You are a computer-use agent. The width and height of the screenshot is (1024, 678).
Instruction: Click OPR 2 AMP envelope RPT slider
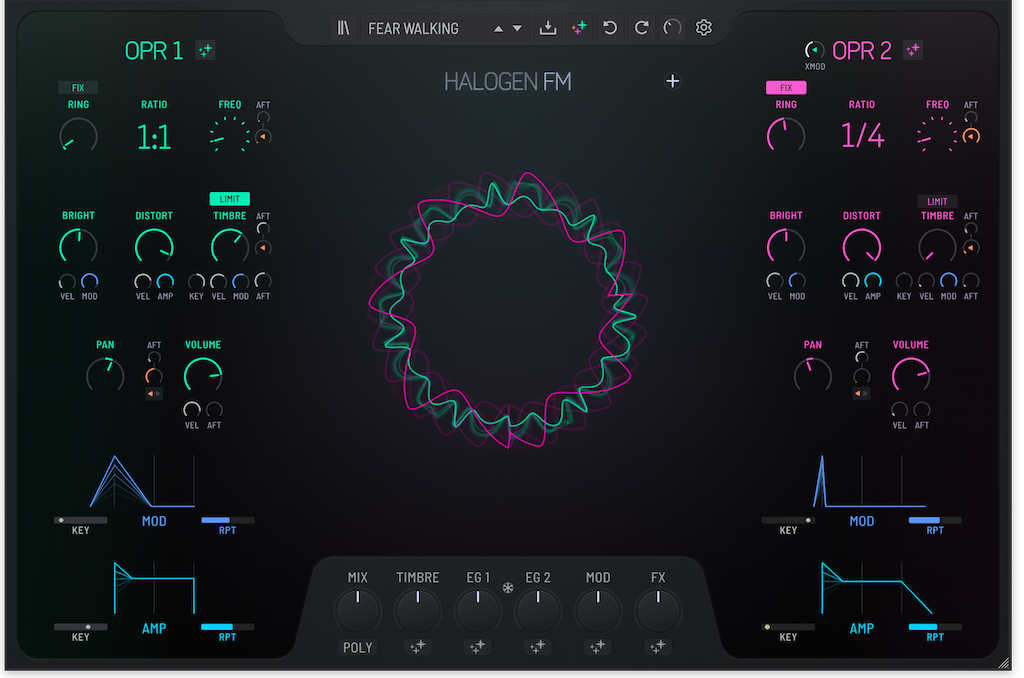click(935, 627)
